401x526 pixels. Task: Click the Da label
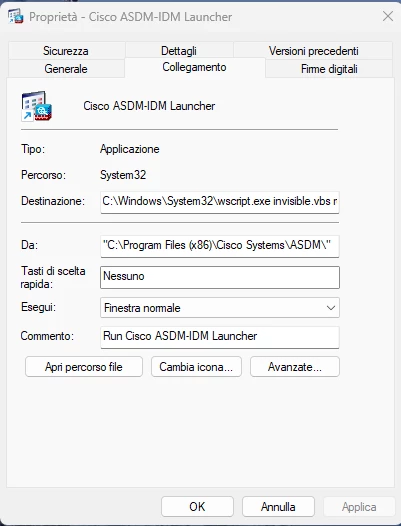click(x=30, y=245)
